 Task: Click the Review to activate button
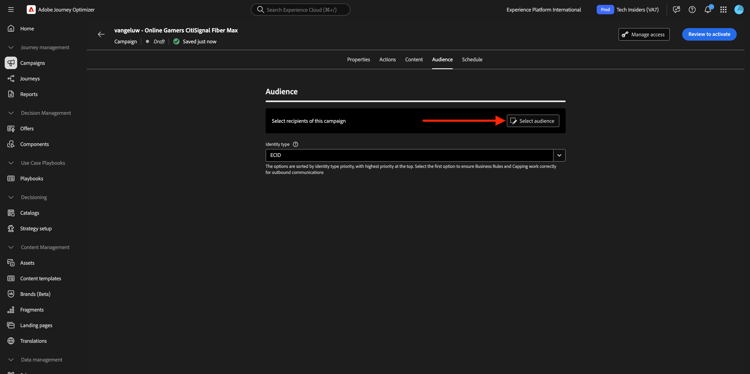(709, 34)
